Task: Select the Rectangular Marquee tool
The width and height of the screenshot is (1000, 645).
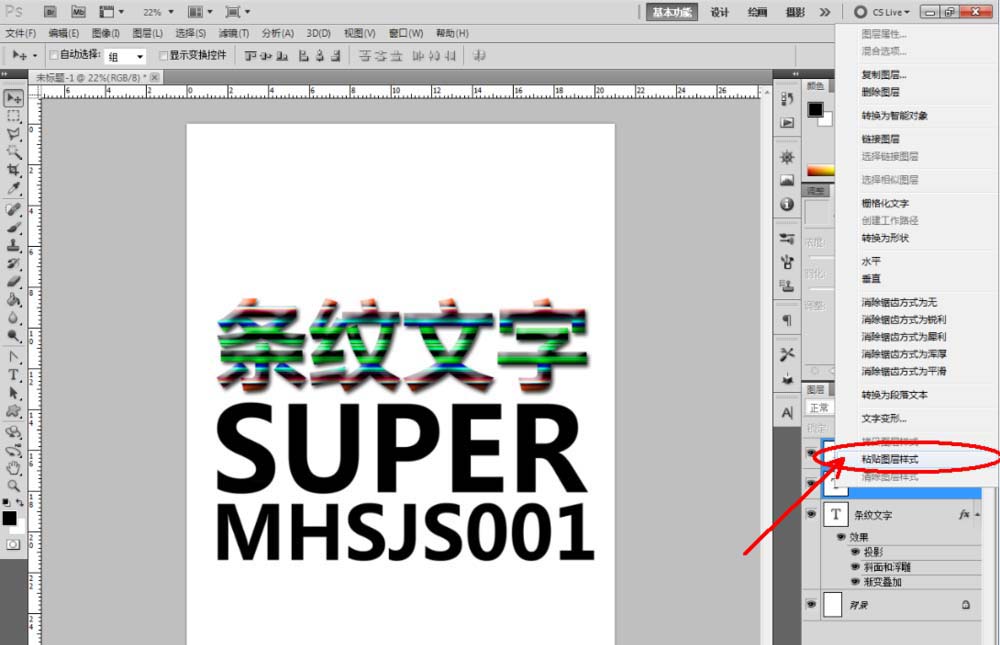Action: coord(14,116)
